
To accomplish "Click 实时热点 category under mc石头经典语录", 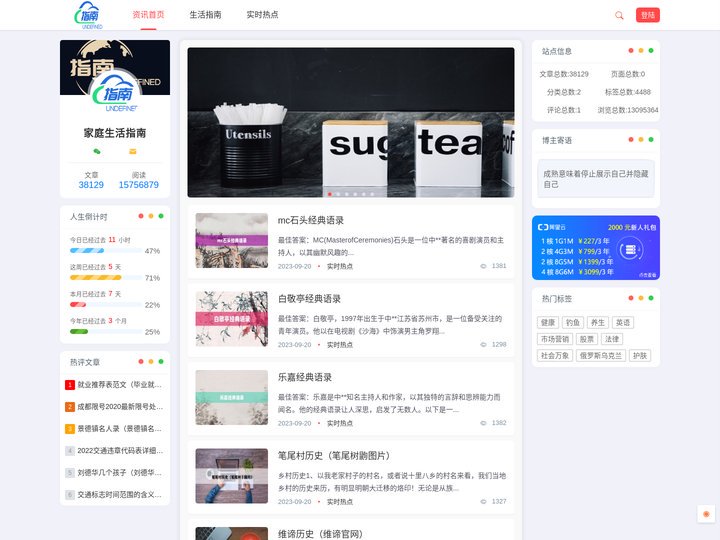I will click(340, 266).
